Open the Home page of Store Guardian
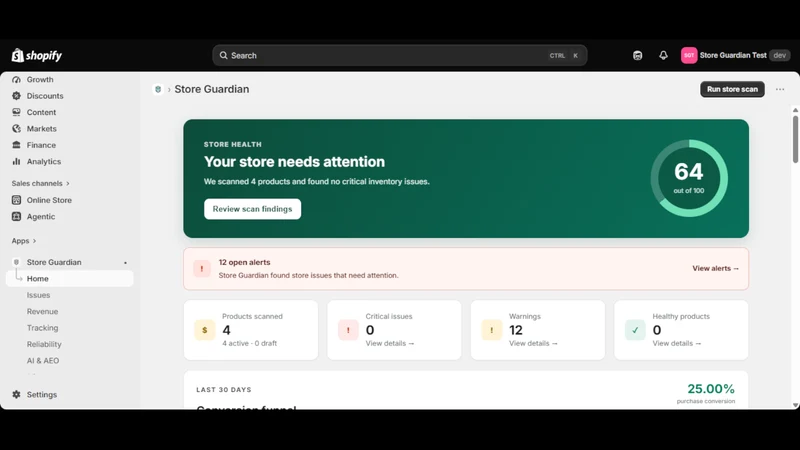This screenshot has width=800, height=450. [x=70, y=279]
